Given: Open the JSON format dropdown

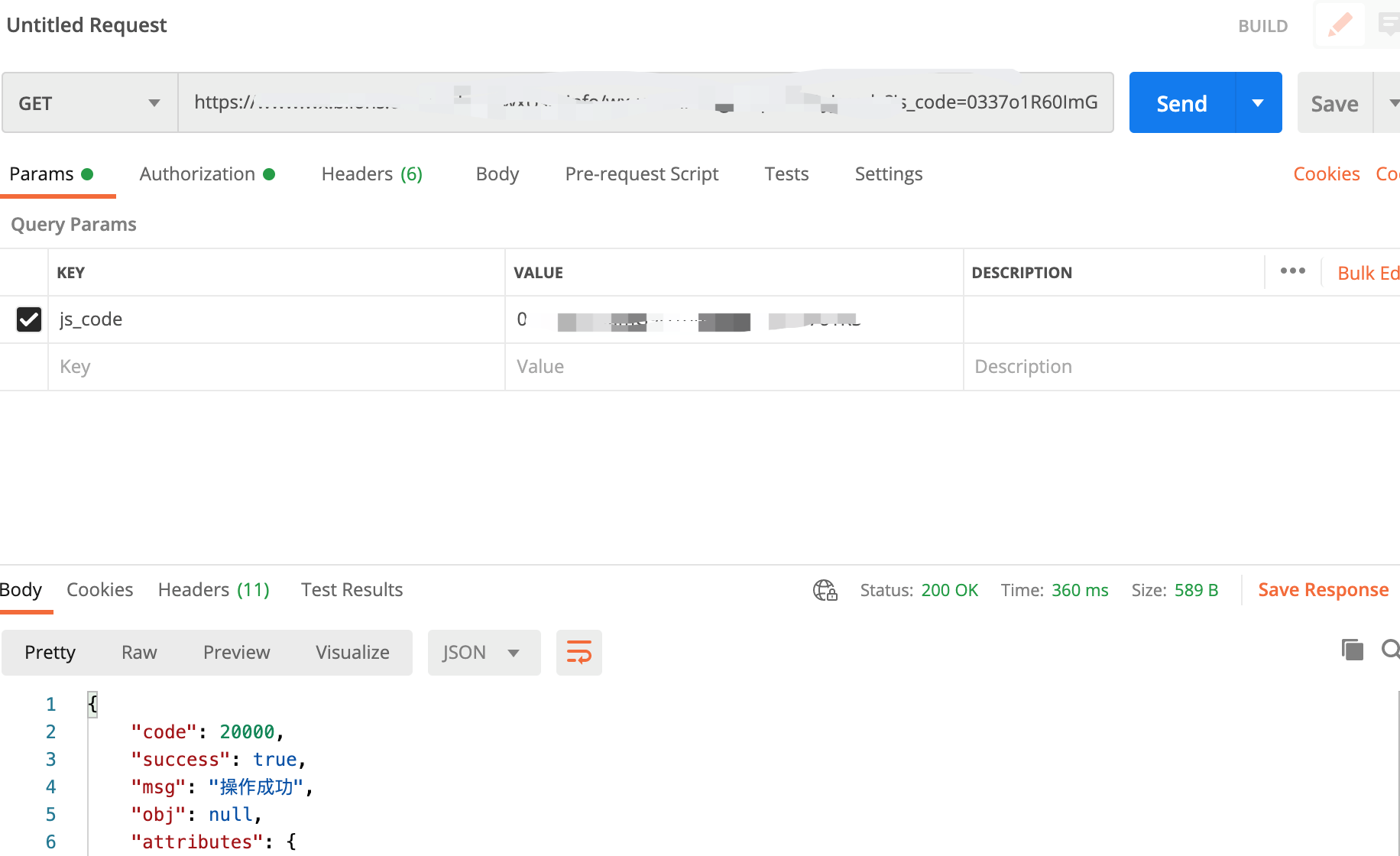Looking at the screenshot, I should click(483, 653).
